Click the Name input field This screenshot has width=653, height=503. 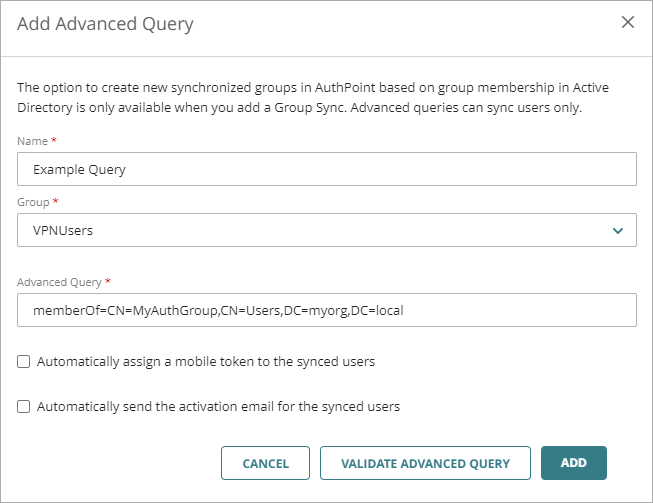coord(327,169)
